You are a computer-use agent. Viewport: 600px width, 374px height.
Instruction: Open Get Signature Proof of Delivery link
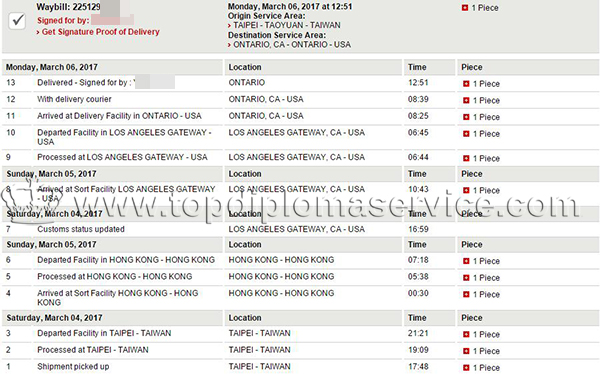100,32
